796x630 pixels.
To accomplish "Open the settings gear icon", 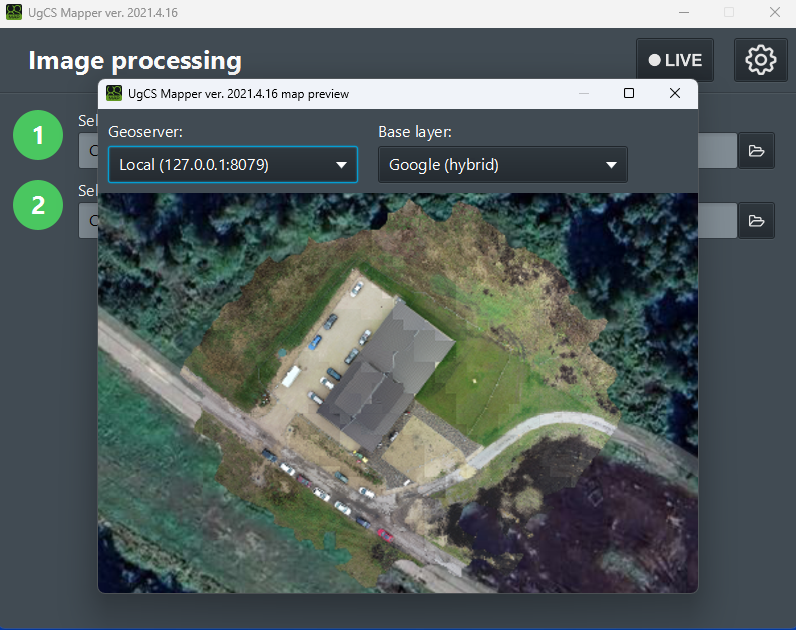I will [760, 60].
